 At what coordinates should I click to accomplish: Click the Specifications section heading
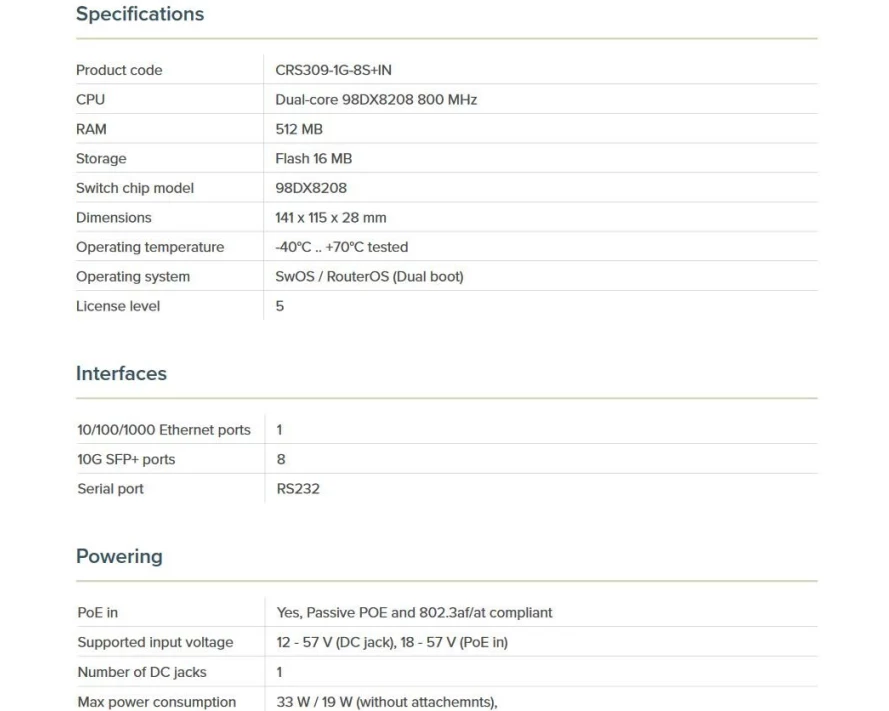pos(140,14)
